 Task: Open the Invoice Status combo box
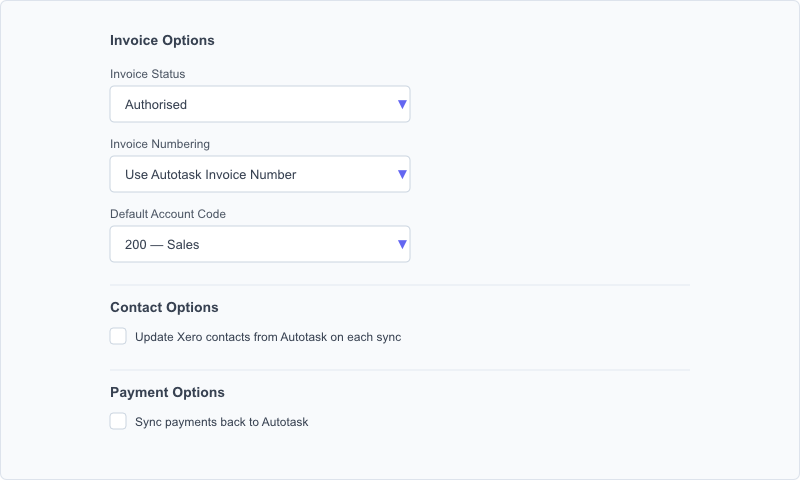pos(260,104)
